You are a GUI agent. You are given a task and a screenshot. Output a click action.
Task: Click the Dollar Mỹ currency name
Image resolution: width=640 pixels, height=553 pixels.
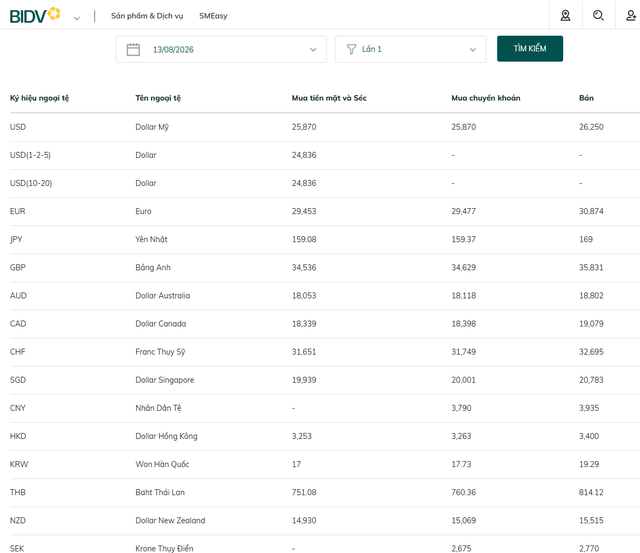[152, 127]
